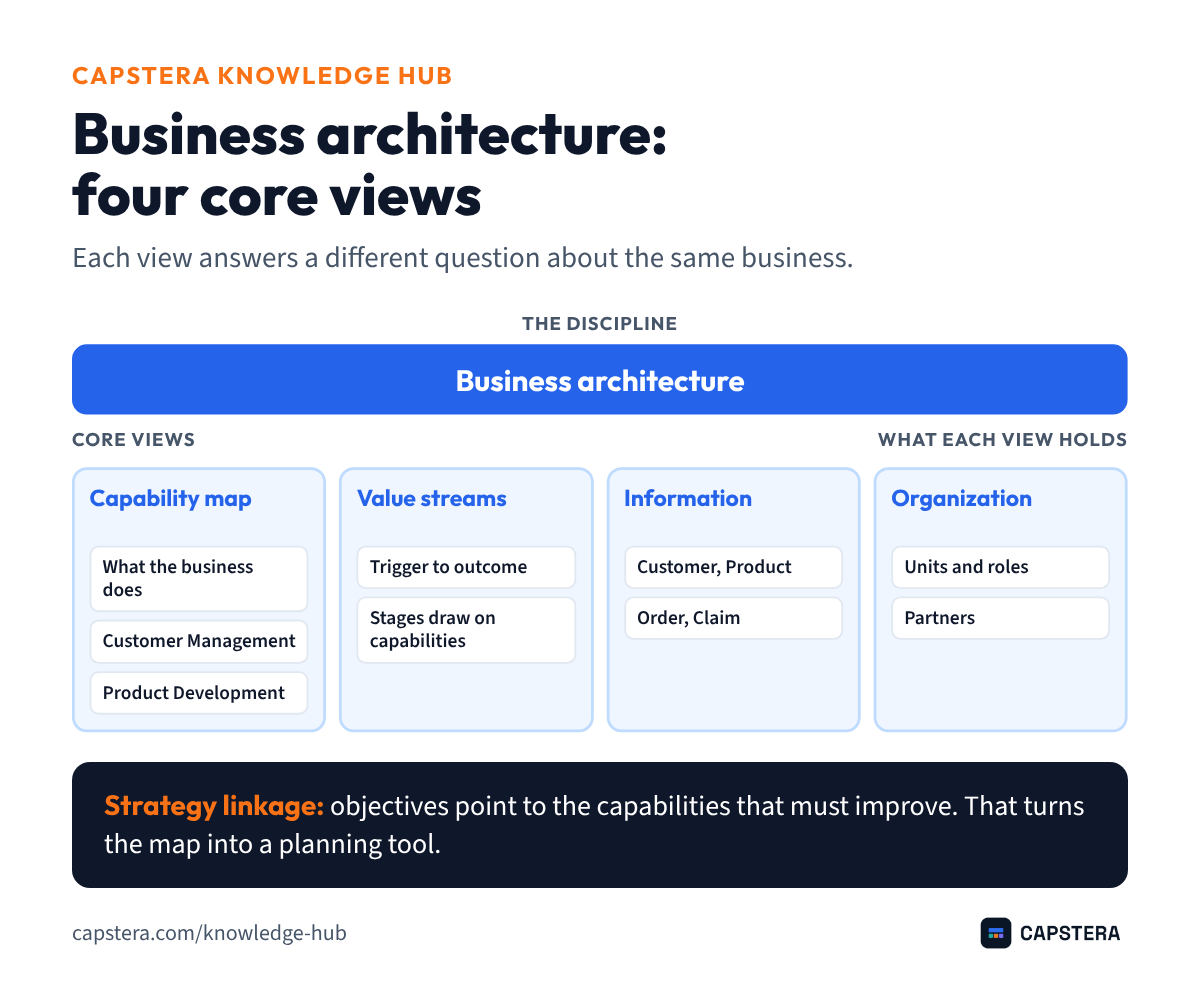The height and width of the screenshot is (1000, 1200).
Task: Click the Capstera logo icon
Action: [996, 933]
